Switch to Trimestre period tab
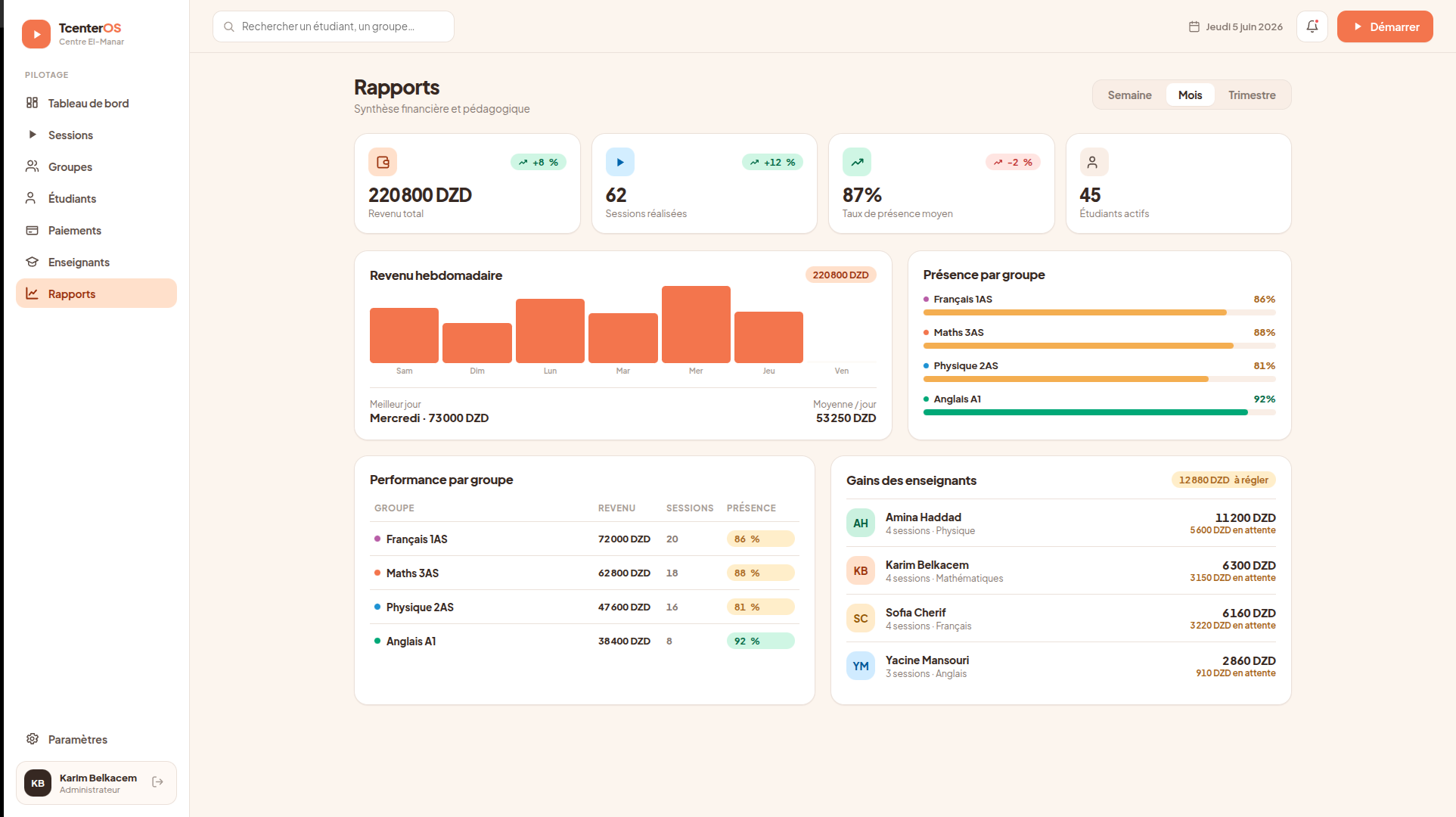Viewport: 1456px width, 817px height. (x=1252, y=95)
